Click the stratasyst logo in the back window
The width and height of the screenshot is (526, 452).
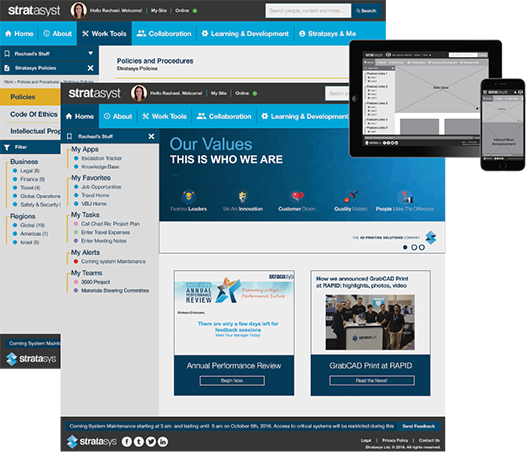pyautogui.click(x=34, y=10)
